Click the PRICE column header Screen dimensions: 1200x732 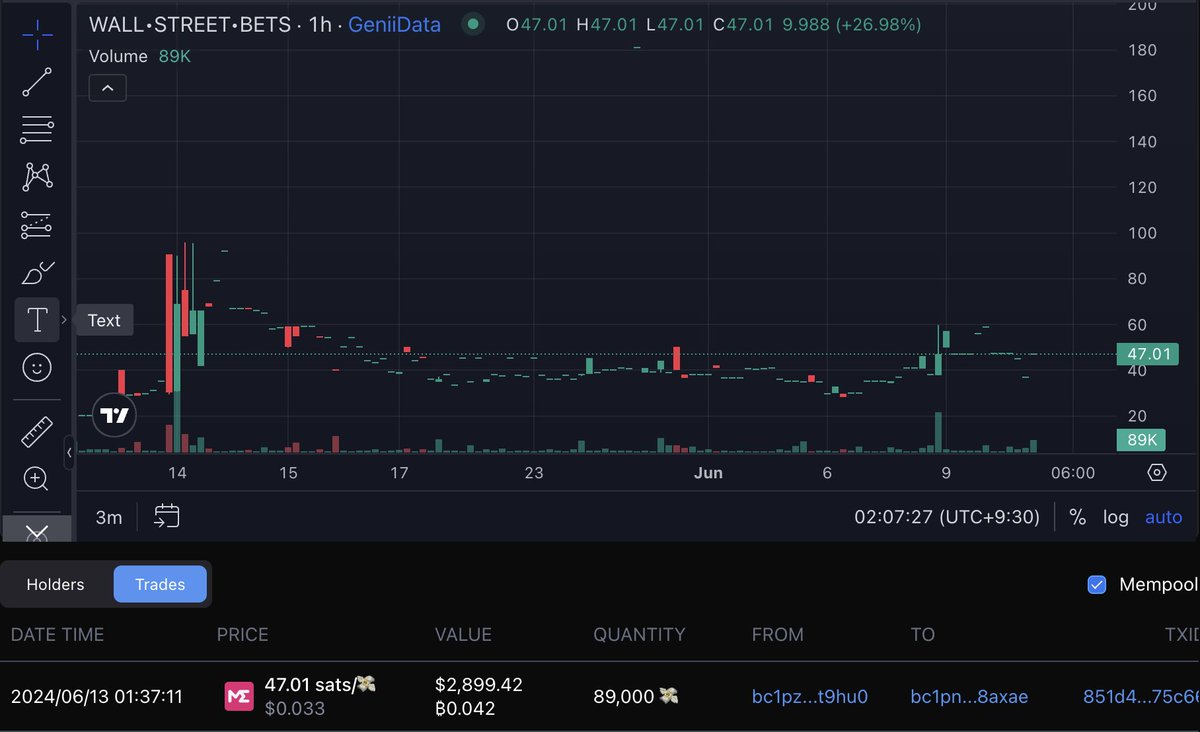[x=243, y=634]
